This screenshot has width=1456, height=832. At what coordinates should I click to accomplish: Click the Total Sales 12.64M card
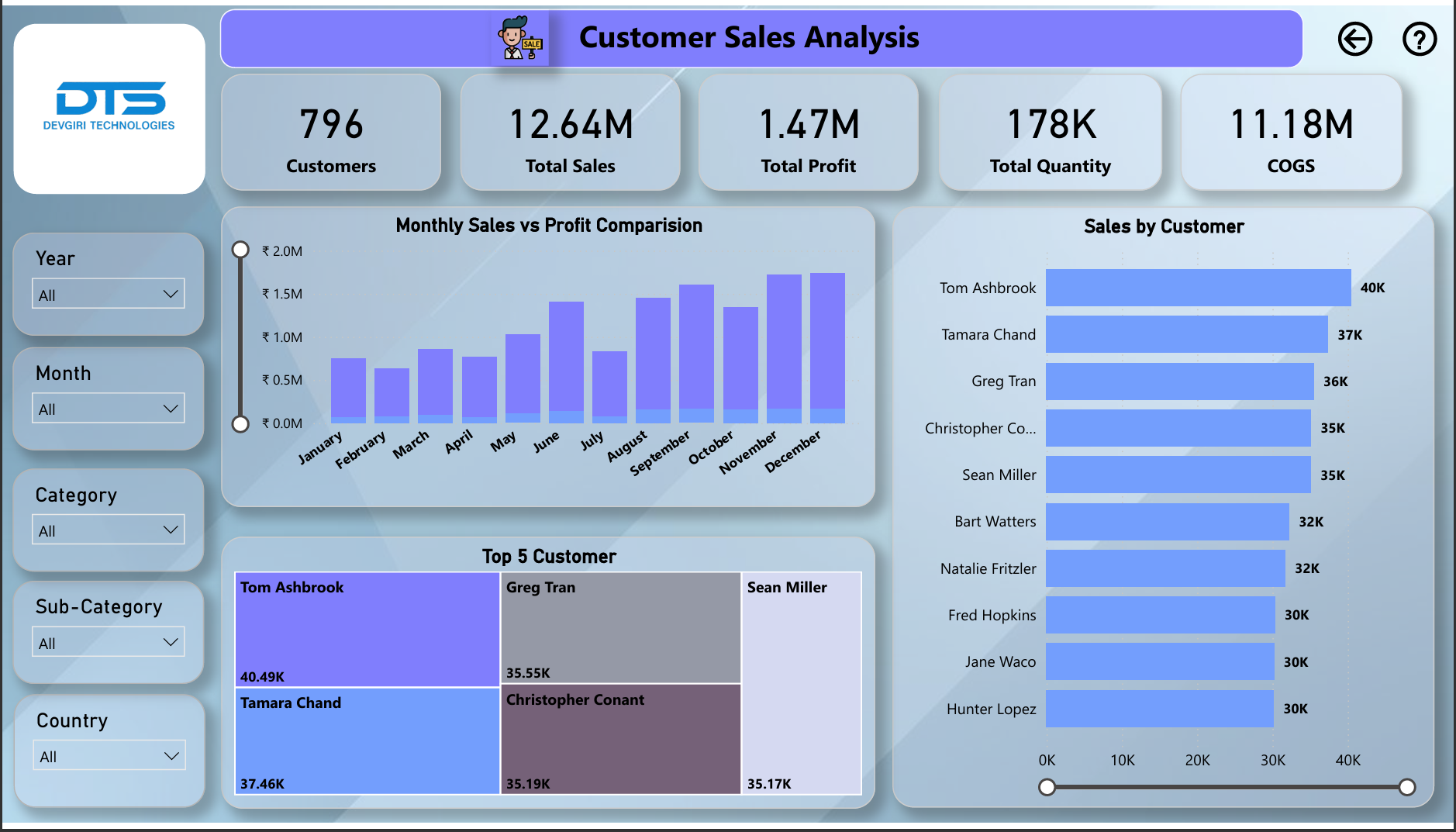click(570, 133)
